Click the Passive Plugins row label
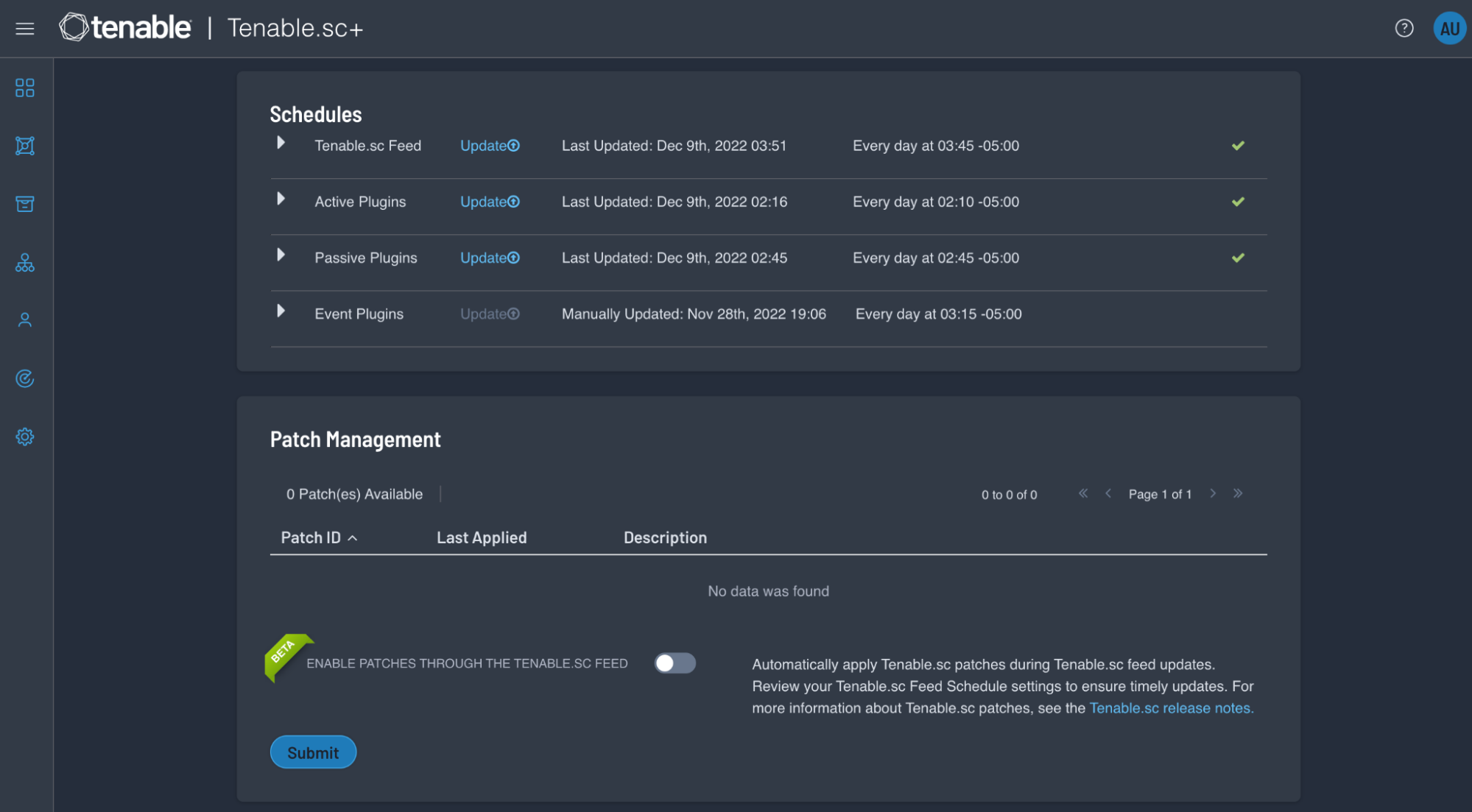This screenshot has width=1472, height=812. click(365, 258)
